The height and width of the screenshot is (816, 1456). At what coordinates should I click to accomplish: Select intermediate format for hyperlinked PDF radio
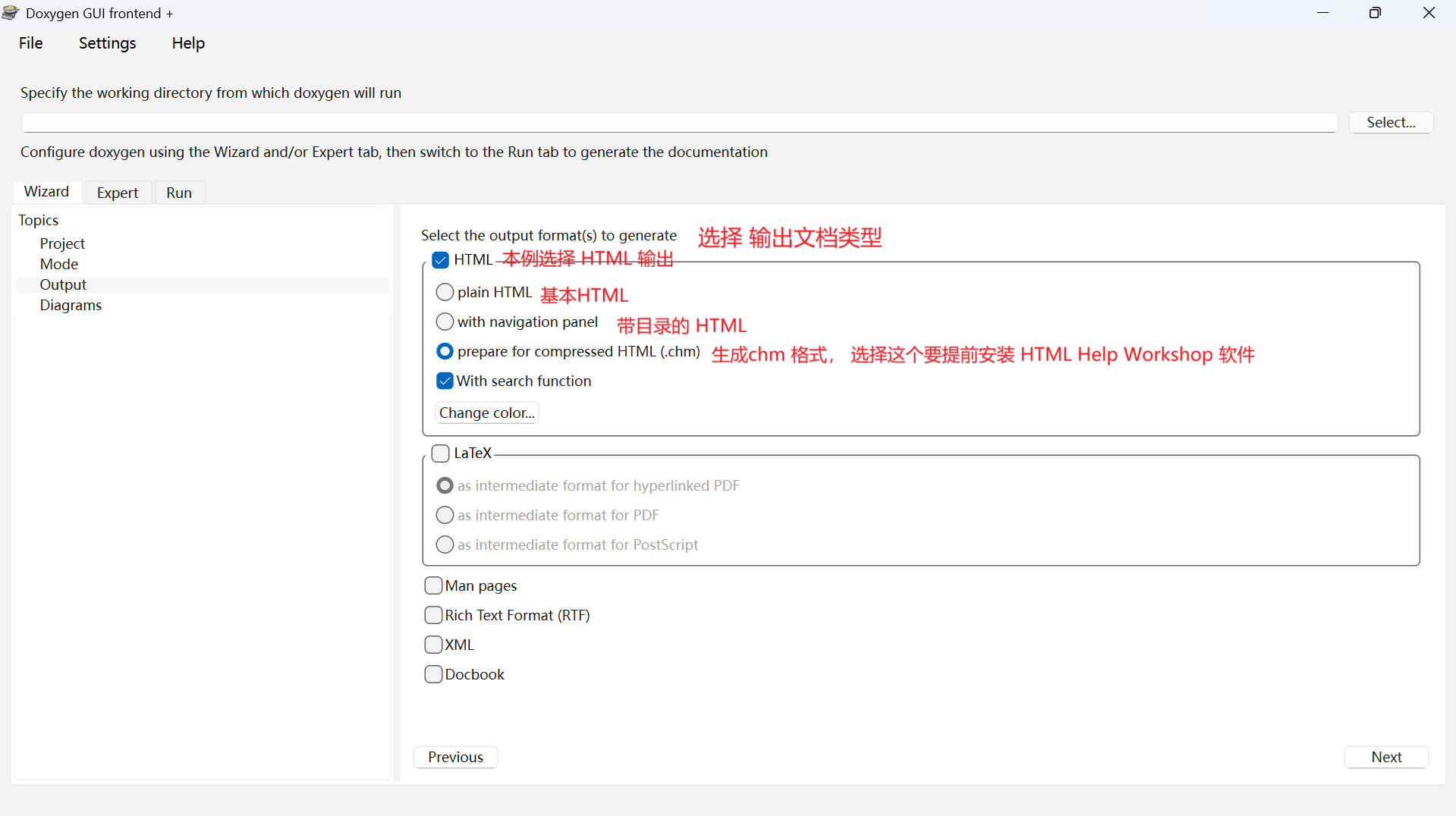coord(445,485)
